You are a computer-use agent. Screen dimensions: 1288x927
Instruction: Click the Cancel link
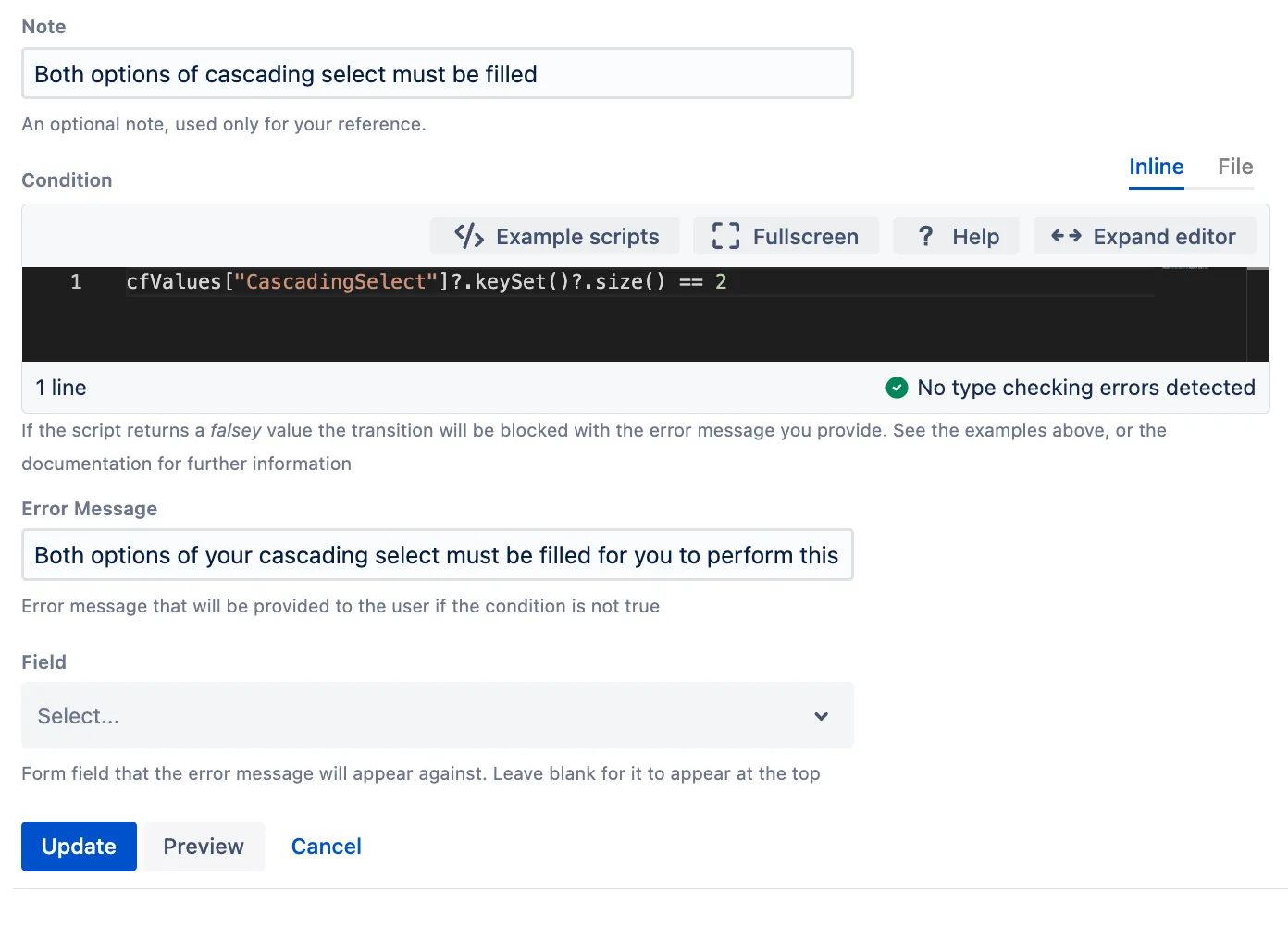click(327, 847)
